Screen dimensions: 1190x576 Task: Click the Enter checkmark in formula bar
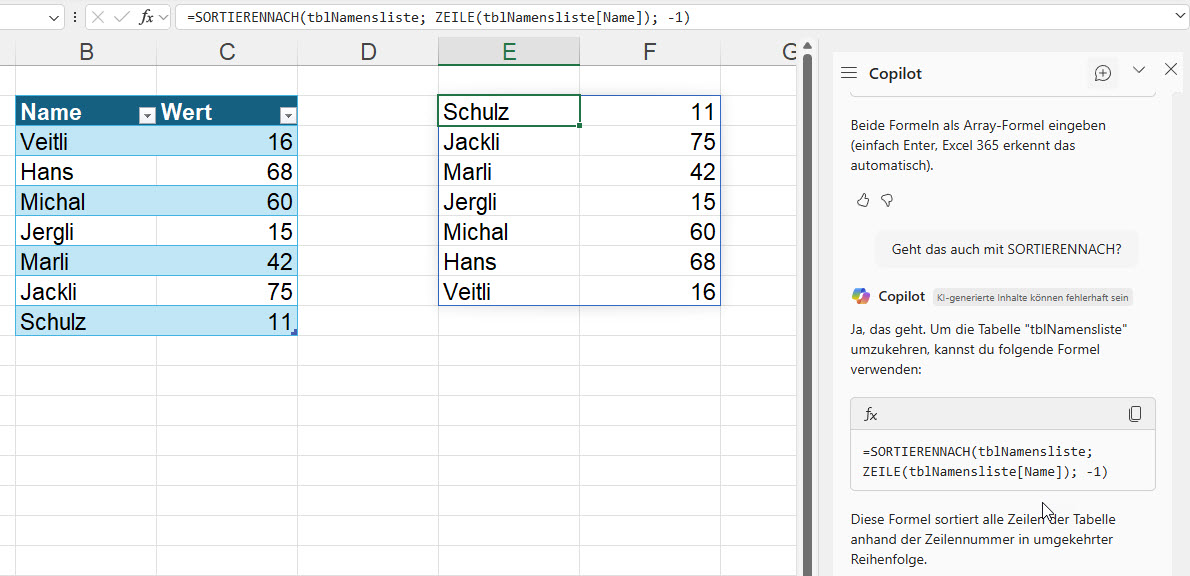pyautogui.click(x=122, y=17)
